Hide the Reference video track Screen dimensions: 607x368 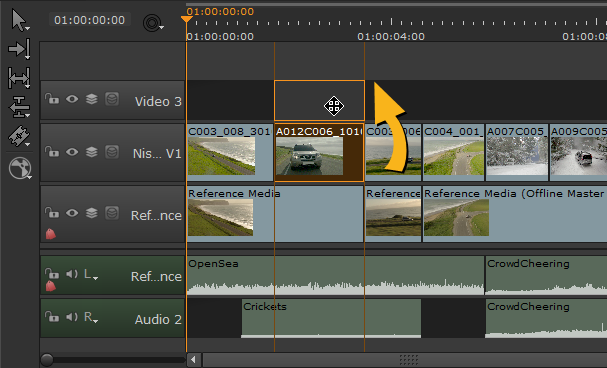click(72, 213)
